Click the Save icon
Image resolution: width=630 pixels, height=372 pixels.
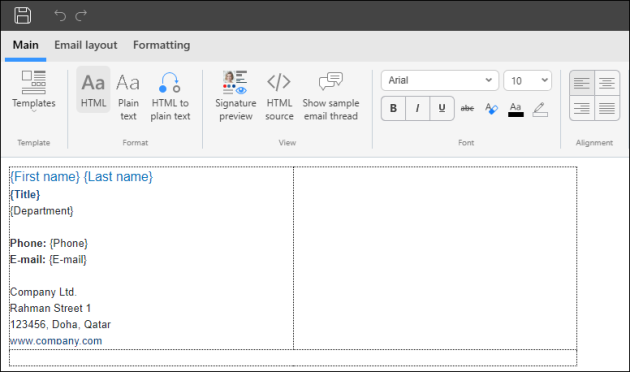point(22,16)
